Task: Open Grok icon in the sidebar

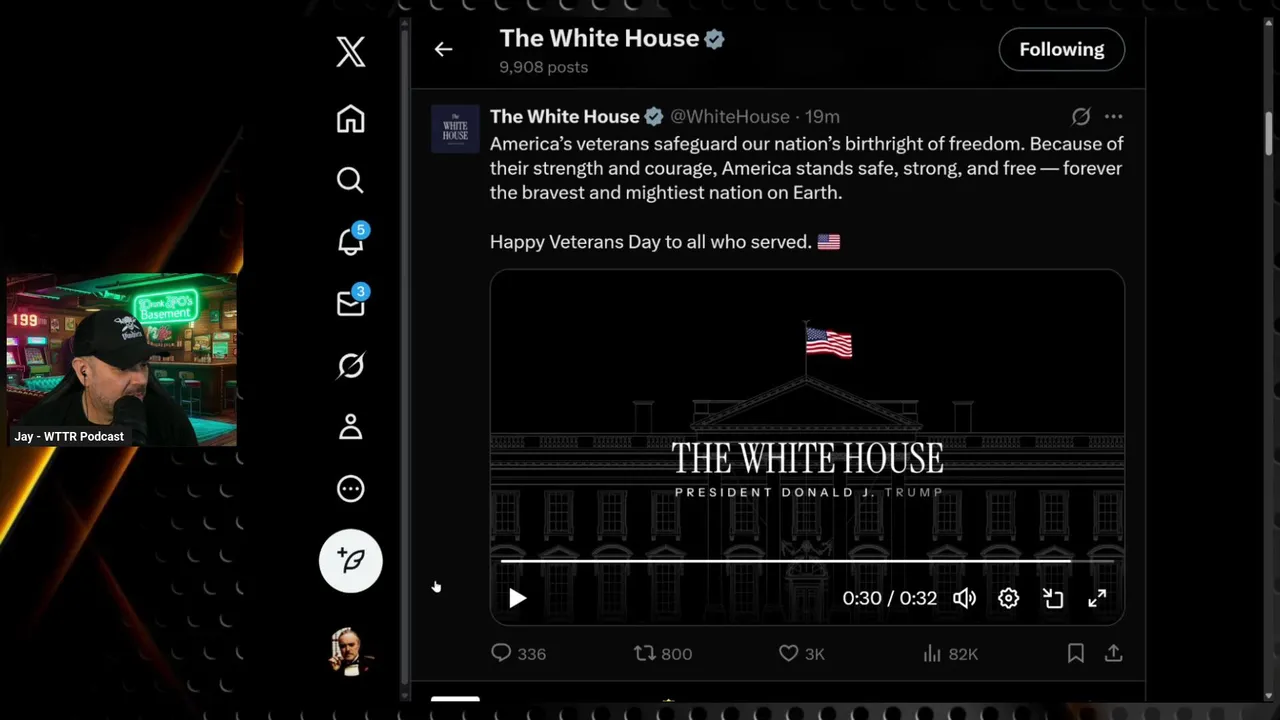Action: pyautogui.click(x=350, y=366)
